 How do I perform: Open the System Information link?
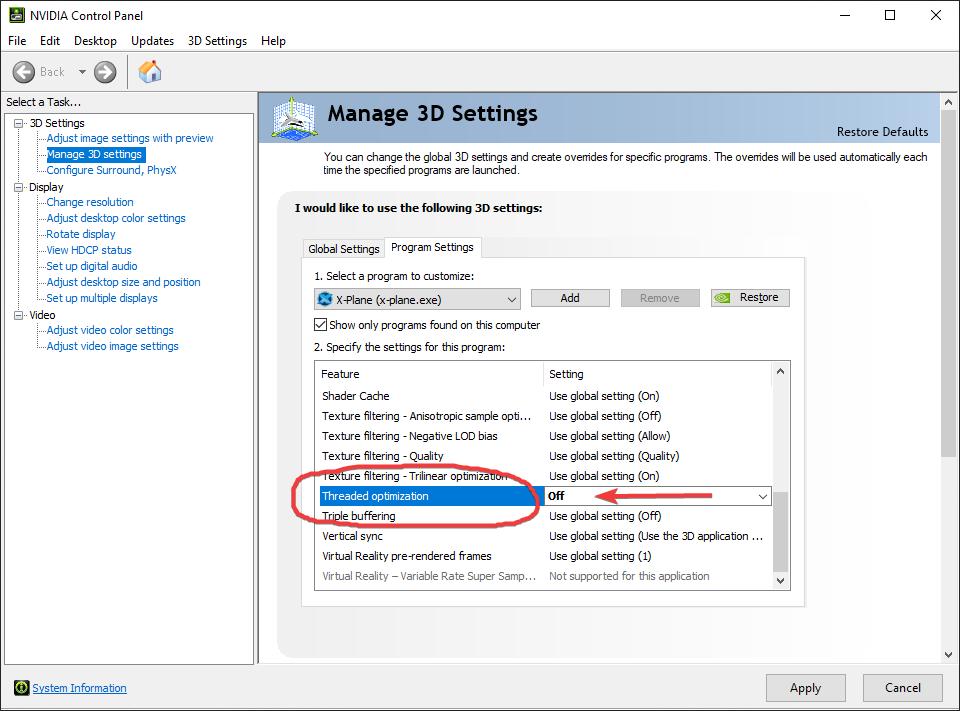point(80,688)
